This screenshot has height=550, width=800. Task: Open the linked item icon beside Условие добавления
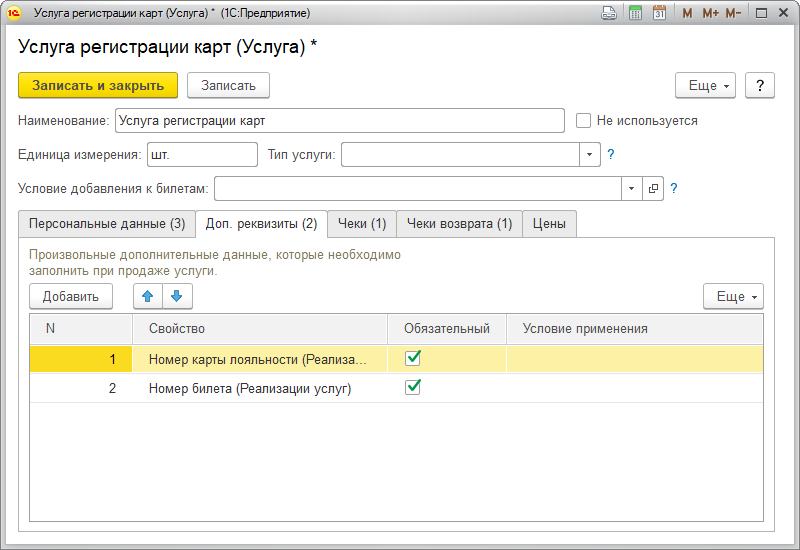point(653,188)
